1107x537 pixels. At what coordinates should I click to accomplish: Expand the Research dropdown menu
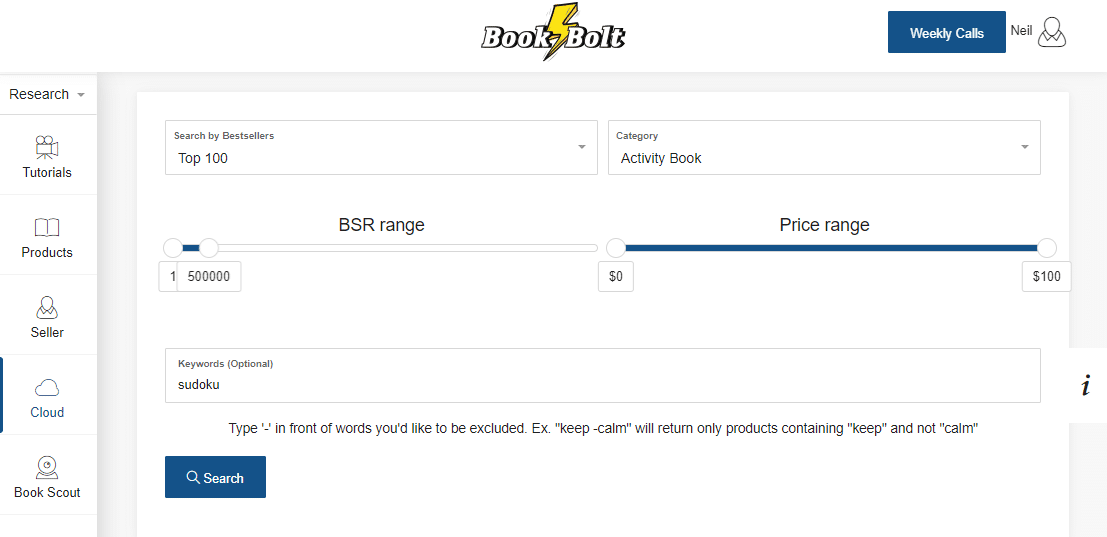[x=47, y=95]
